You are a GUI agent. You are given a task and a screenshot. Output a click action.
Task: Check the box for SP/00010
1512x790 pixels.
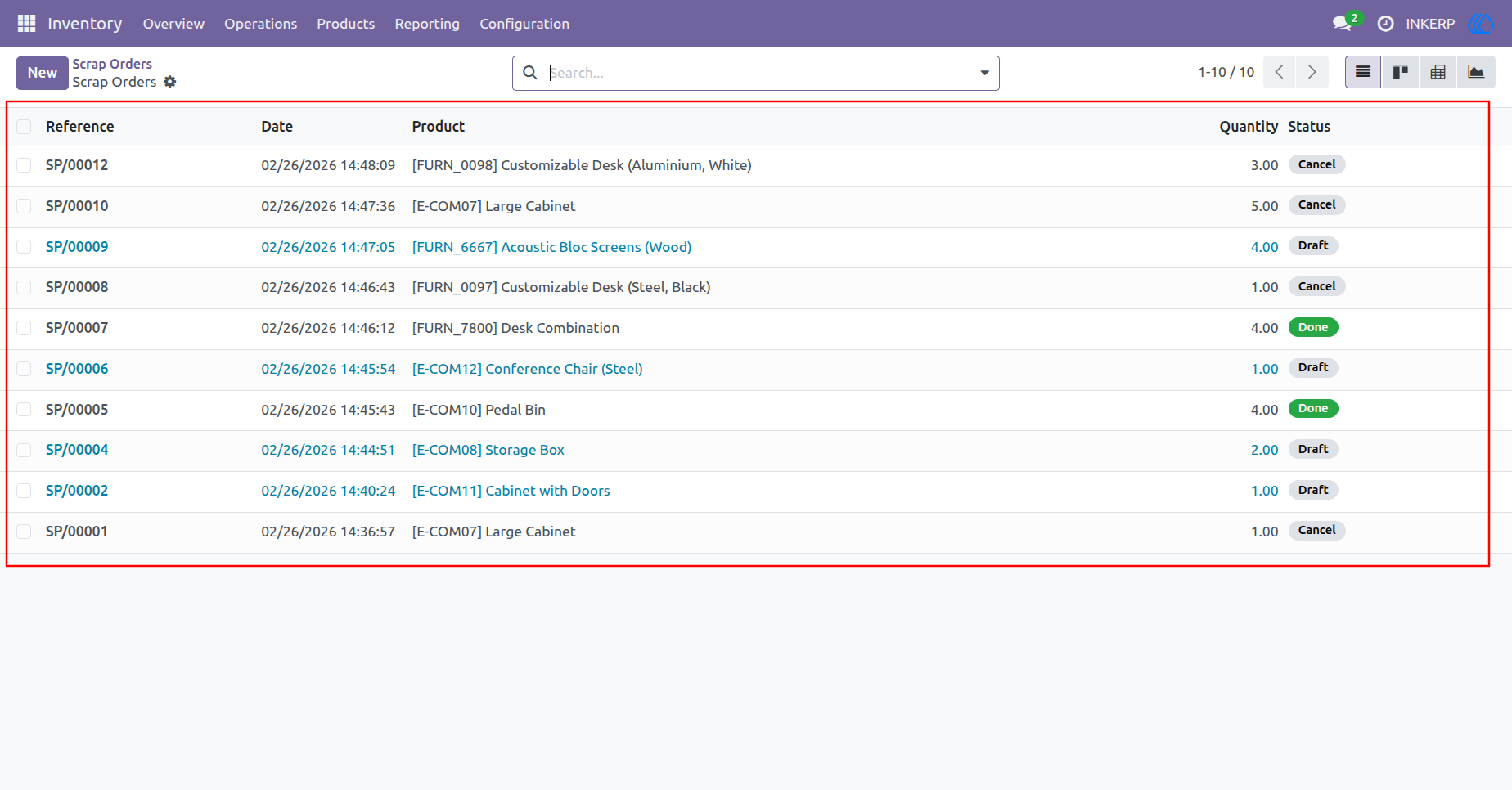[x=24, y=206]
